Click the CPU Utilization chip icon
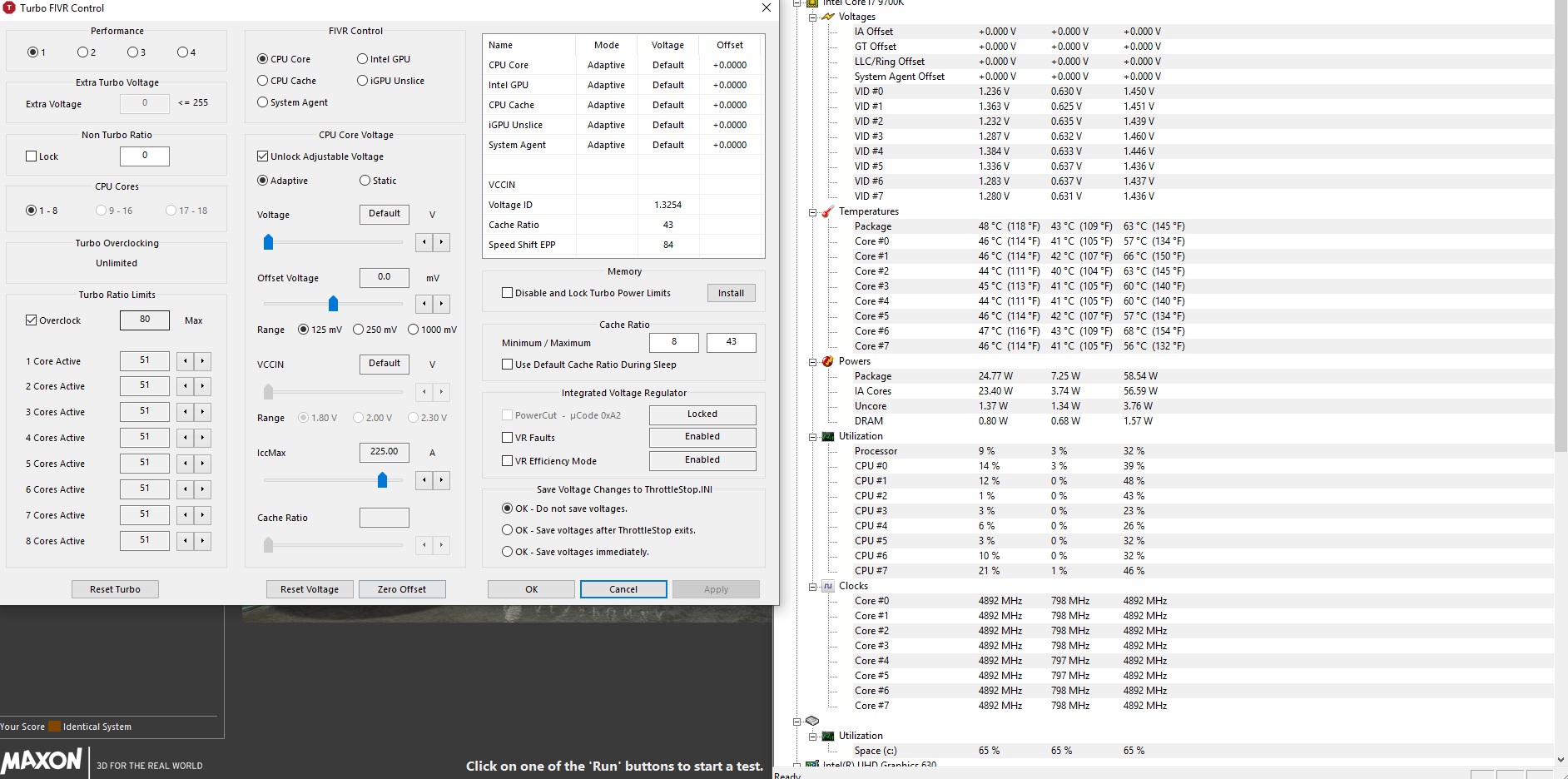 (828, 436)
